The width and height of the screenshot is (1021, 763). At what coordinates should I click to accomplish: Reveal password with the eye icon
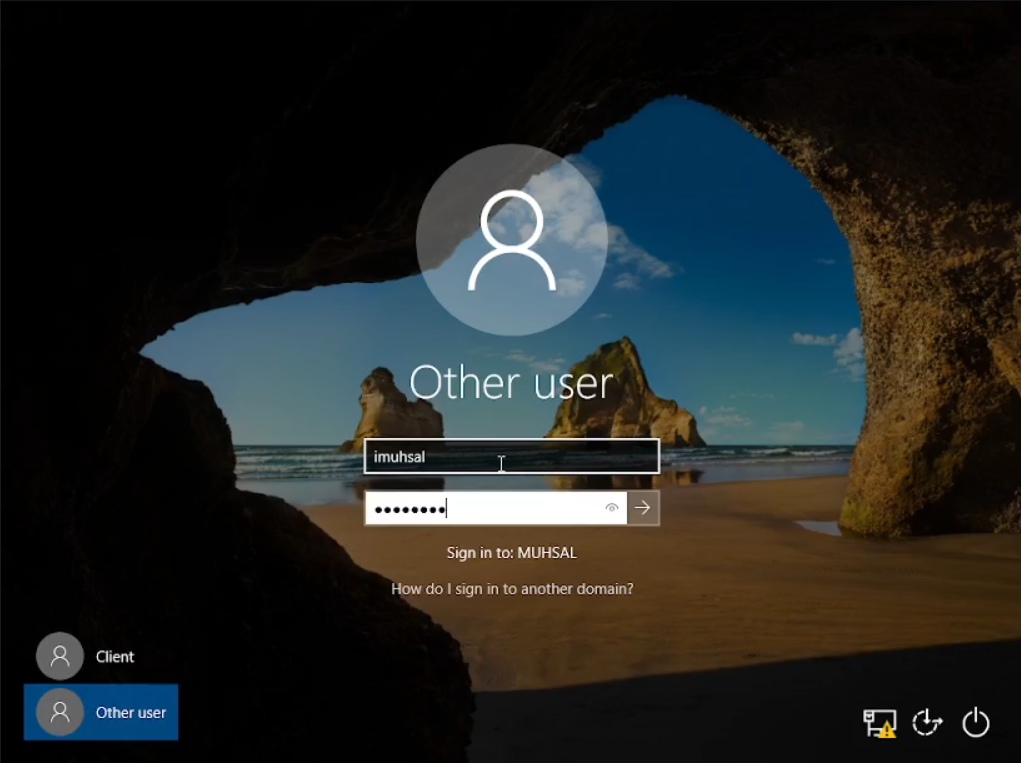612,508
